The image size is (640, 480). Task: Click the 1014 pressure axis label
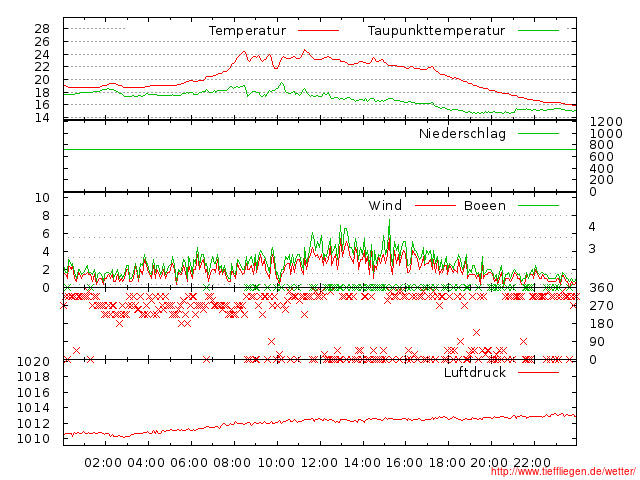33,408
